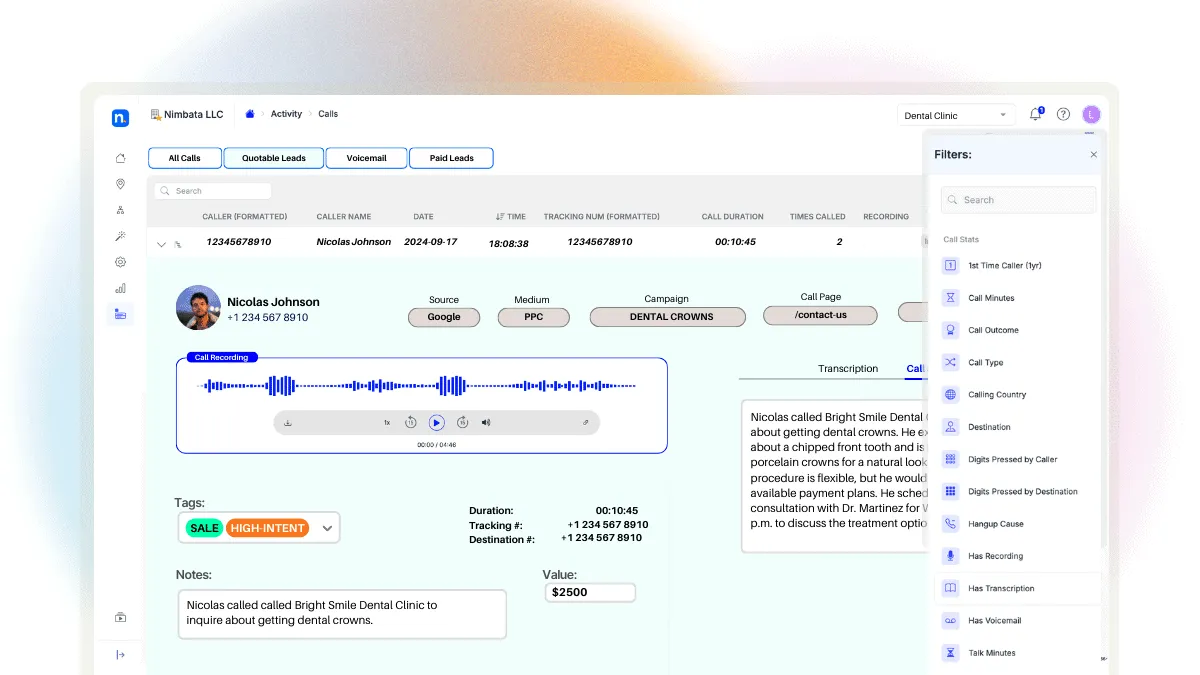Image resolution: width=1200 pixels, height=675 pixels.
Task: Click the Calls breadcrumb
Action: tap(328, 114)
